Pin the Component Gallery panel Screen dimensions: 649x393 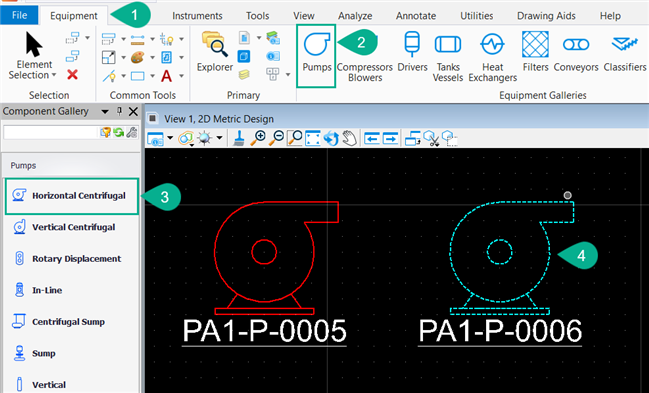click(x=119, y=111)
